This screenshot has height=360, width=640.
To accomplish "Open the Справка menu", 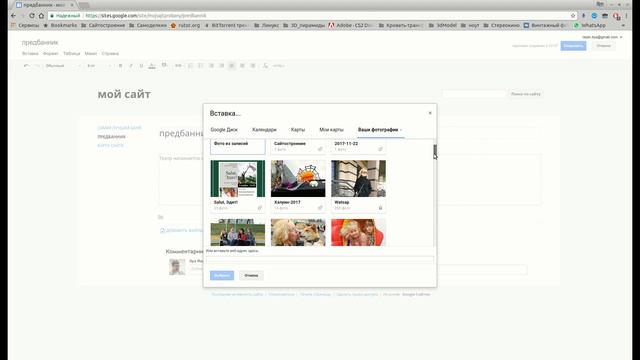I will point(110,53).
